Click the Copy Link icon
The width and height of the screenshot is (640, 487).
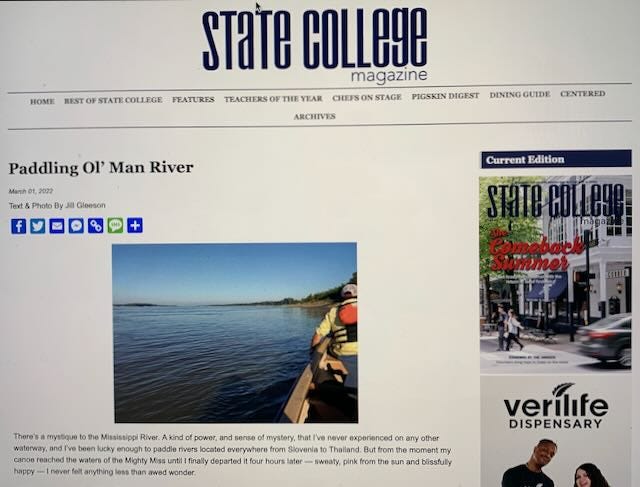[96, 225]
